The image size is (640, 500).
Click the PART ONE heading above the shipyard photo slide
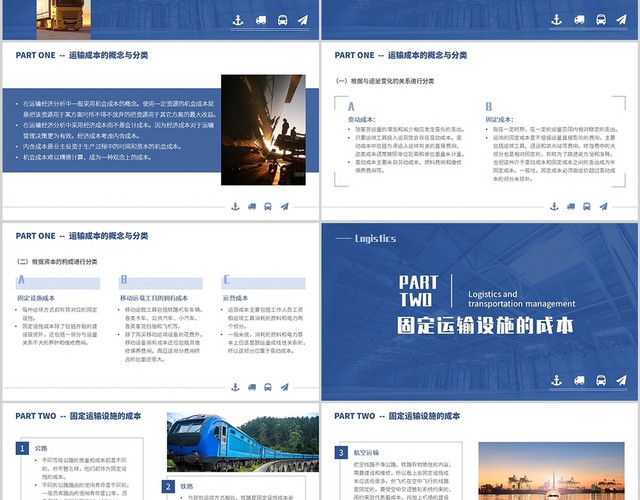click(x=82, y=55)
